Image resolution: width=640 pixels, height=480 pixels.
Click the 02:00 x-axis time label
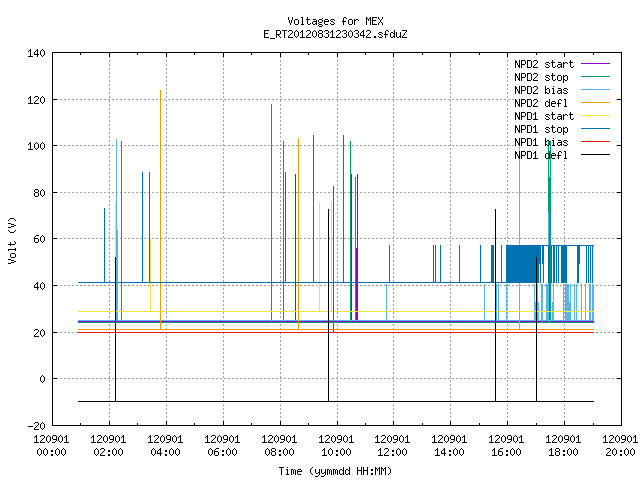(109, 452)
